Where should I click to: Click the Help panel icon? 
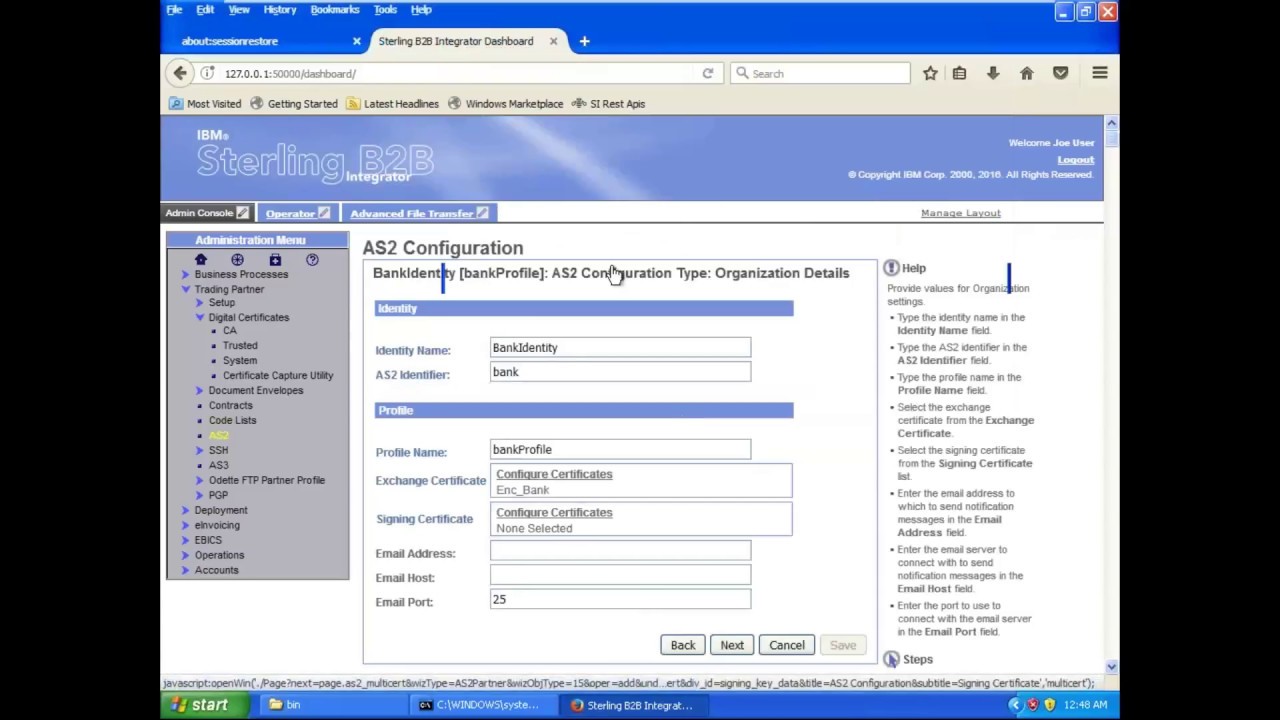click(x=891, y=268)
